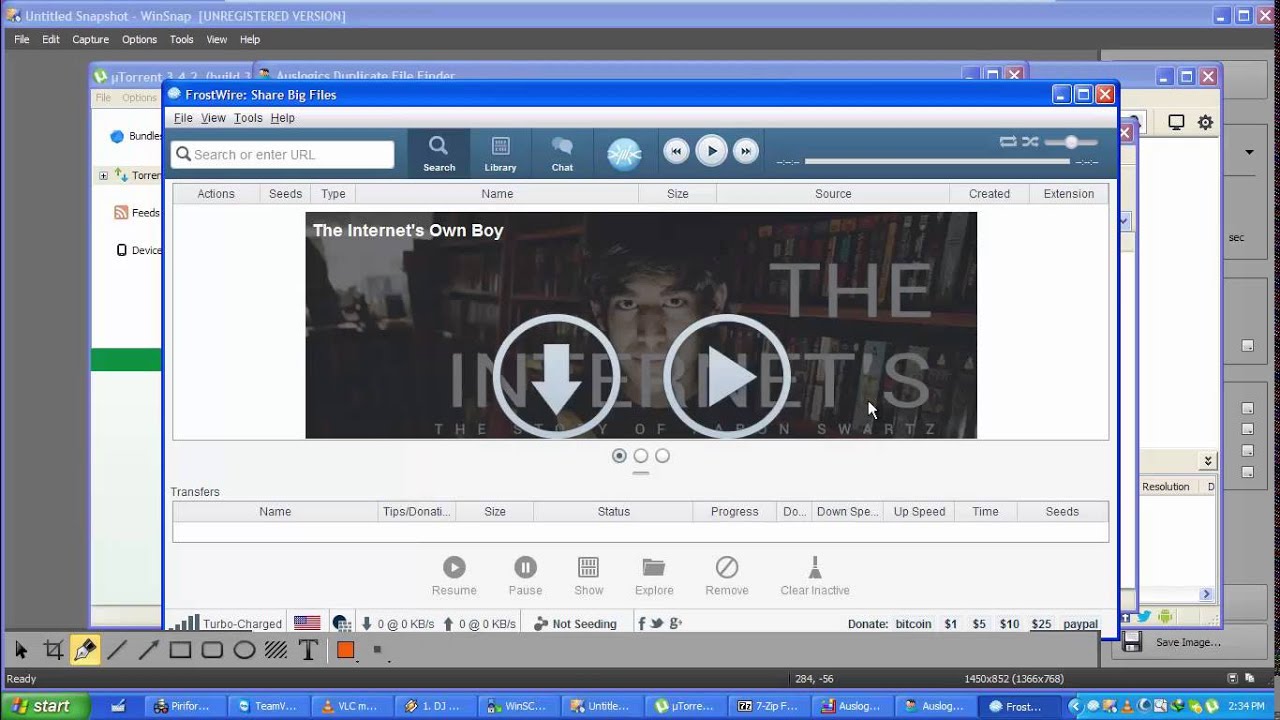Image resolution: width=1280 pixels, height=720 pixels.
Task: Open WinSnap Options menu
Action: click(x=139, y=40)
